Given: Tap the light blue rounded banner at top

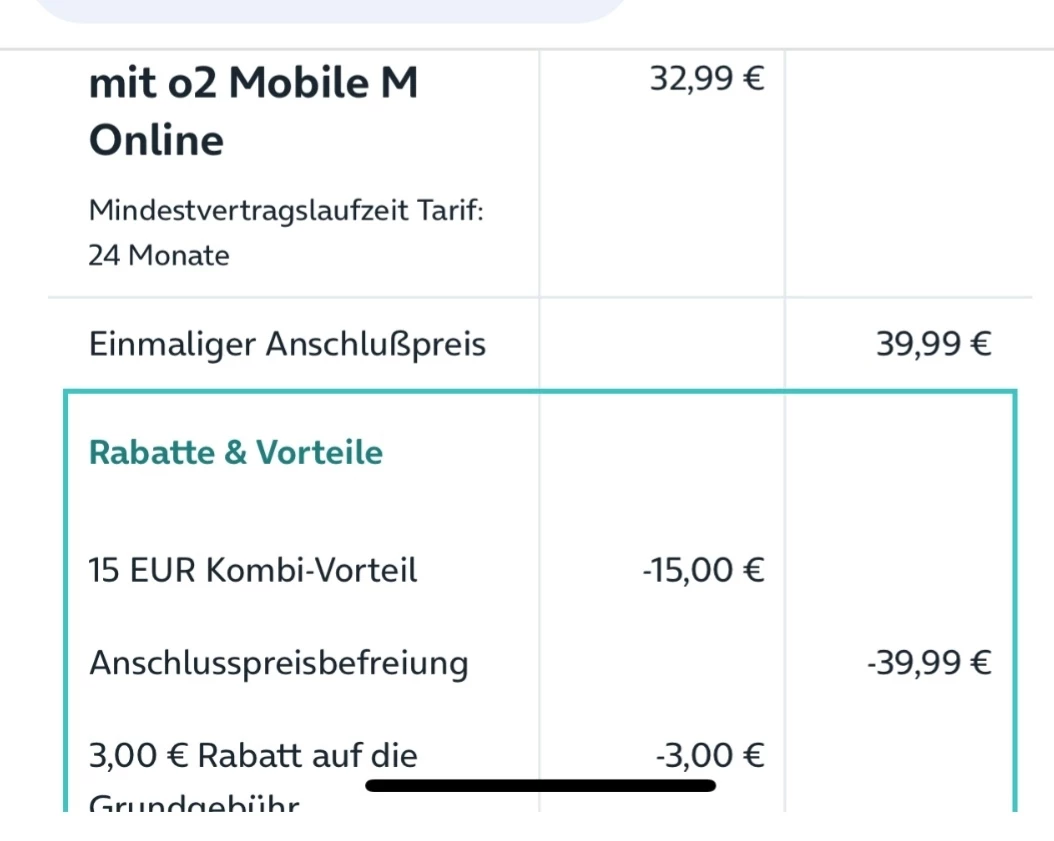Looking at the screenshot, I should coord(330,10).
